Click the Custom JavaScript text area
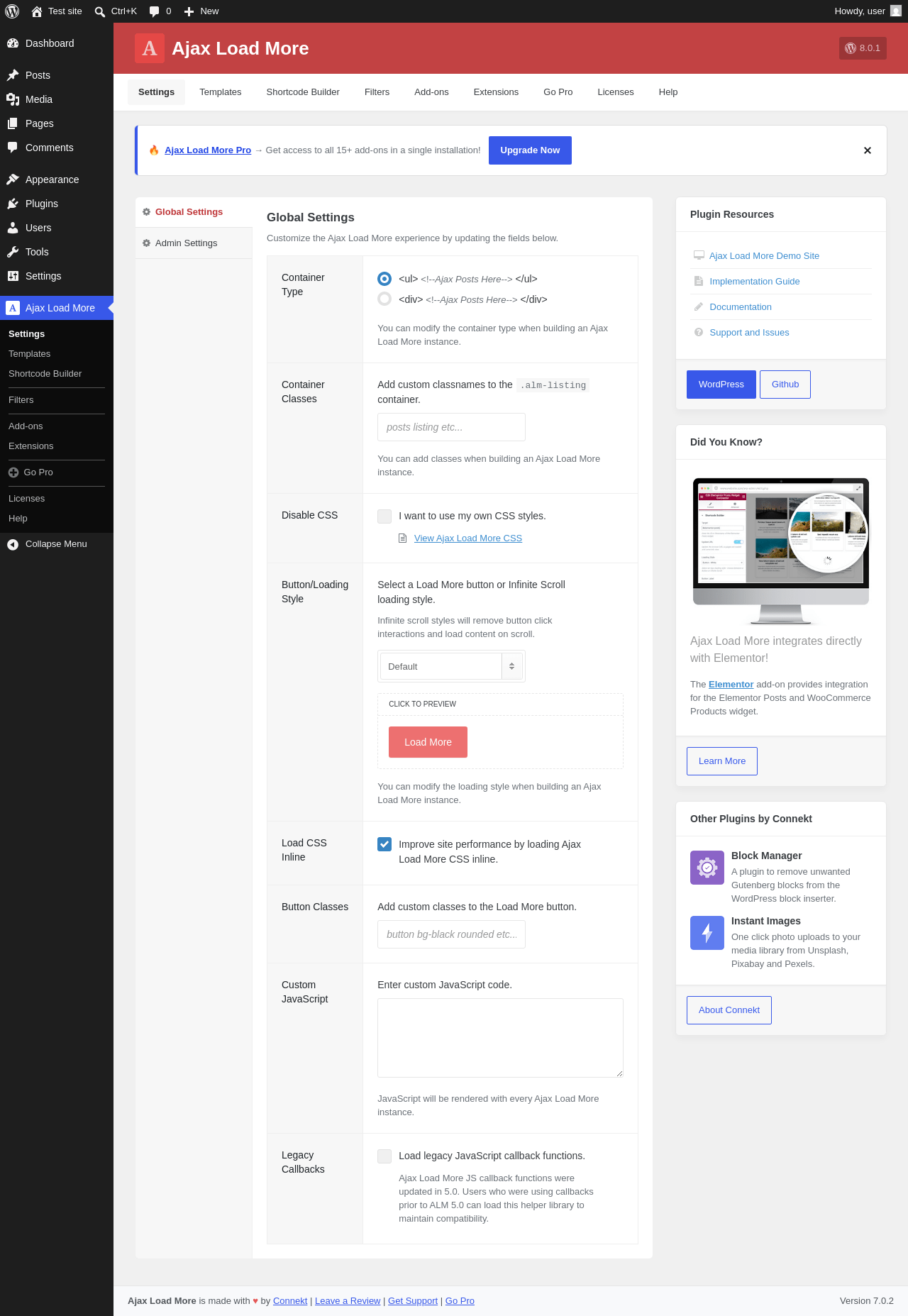This screenshot has width=908, height=1316. coord(500,1038)
